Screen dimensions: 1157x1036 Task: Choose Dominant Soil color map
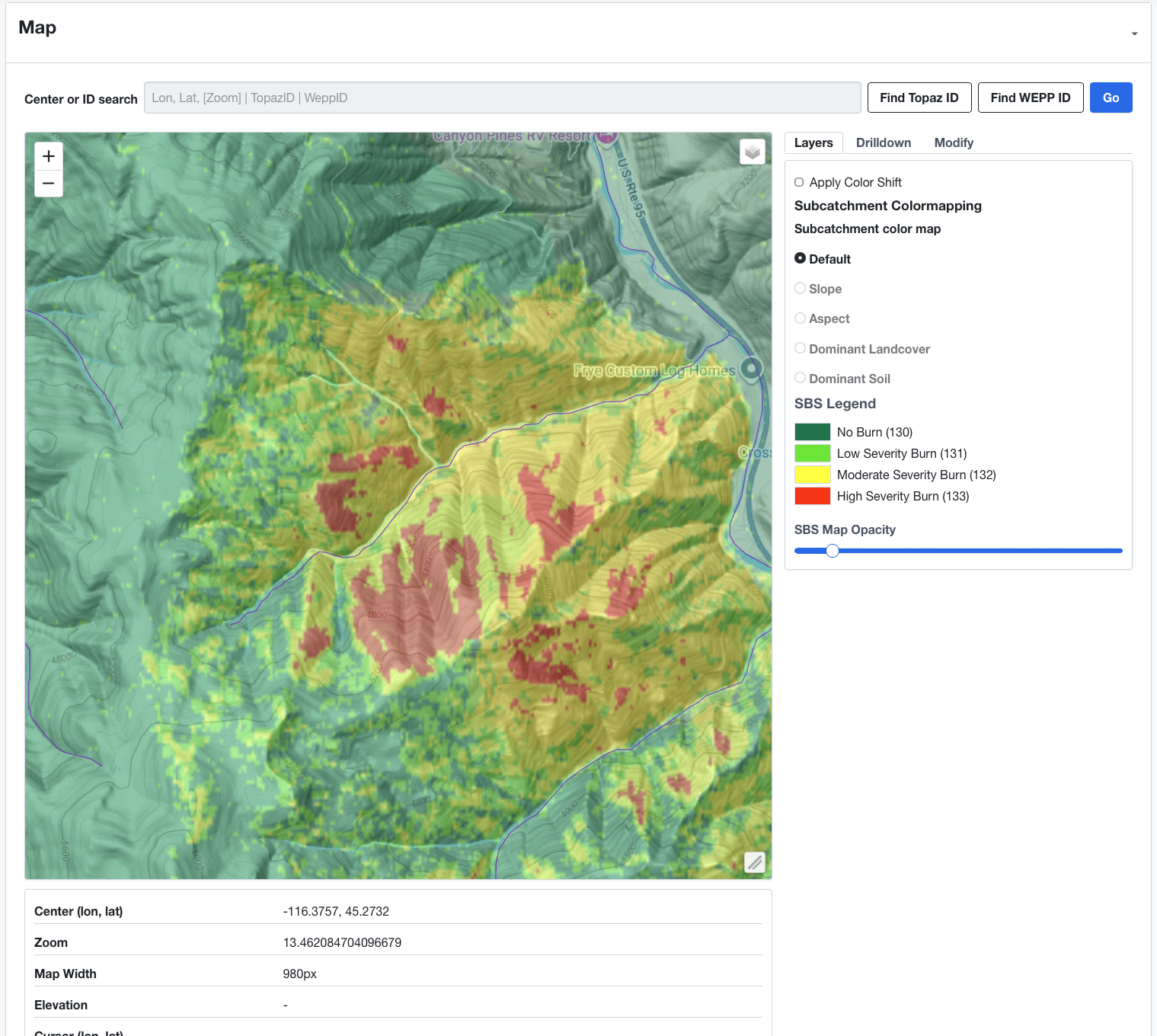800,378
